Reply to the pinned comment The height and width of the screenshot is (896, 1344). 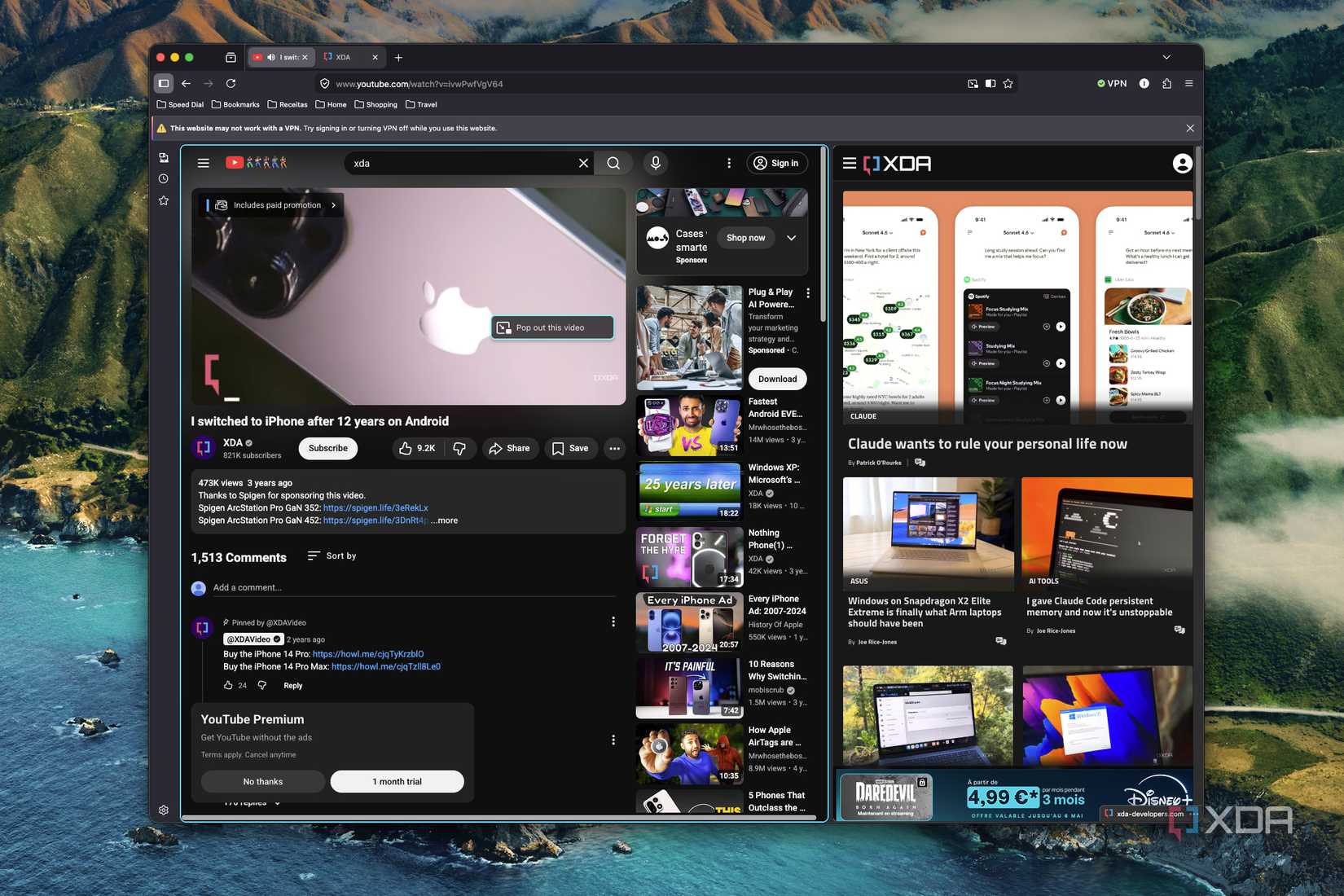click(293, 686)
